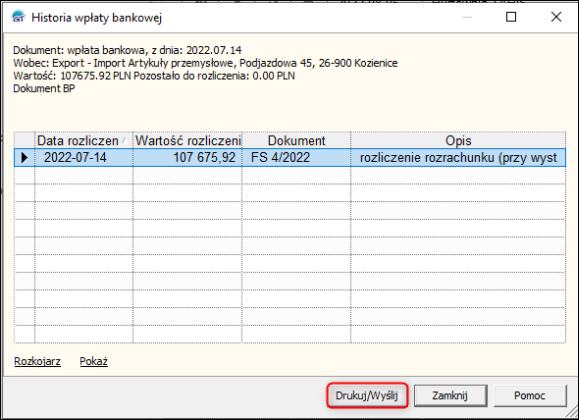The height and width of the screenshot is (420, 579).
Task: Close the dialog with the Zamknij button
Action: click(450, 396)
